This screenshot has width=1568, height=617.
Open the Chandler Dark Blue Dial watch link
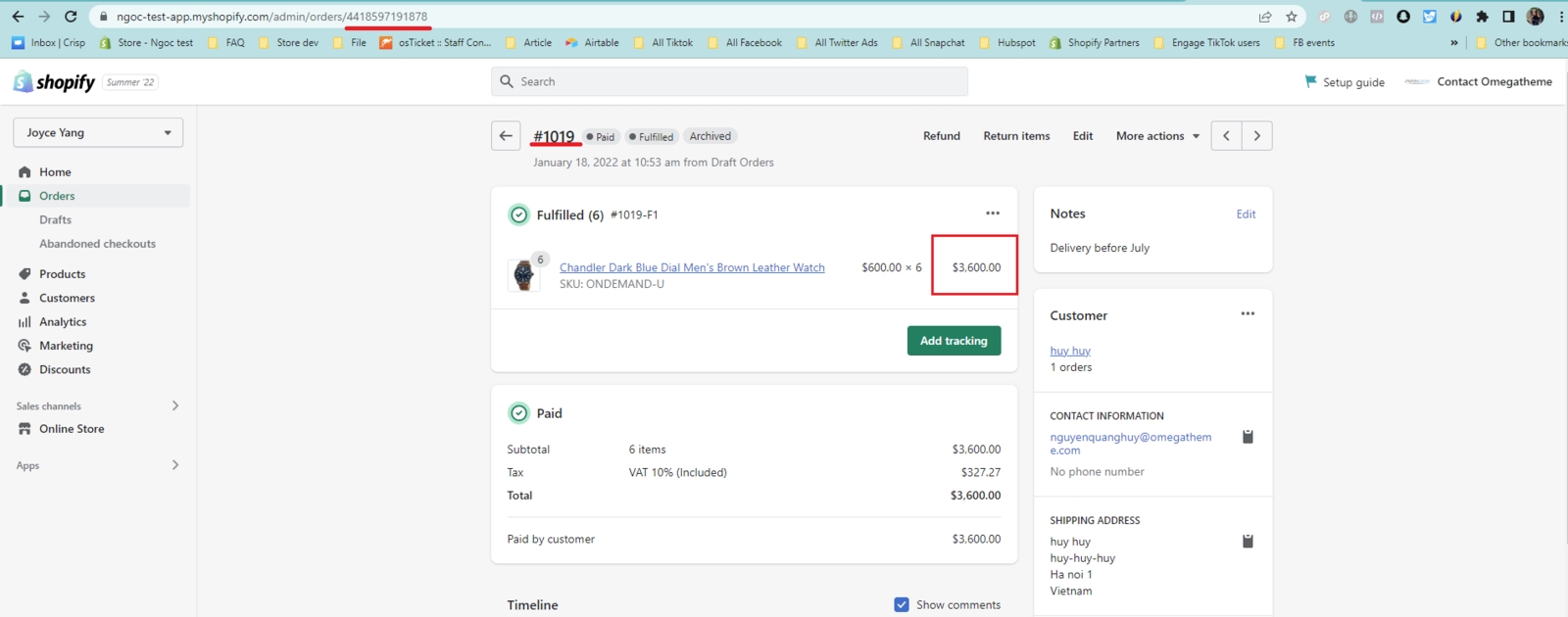(x=692, y=267)
